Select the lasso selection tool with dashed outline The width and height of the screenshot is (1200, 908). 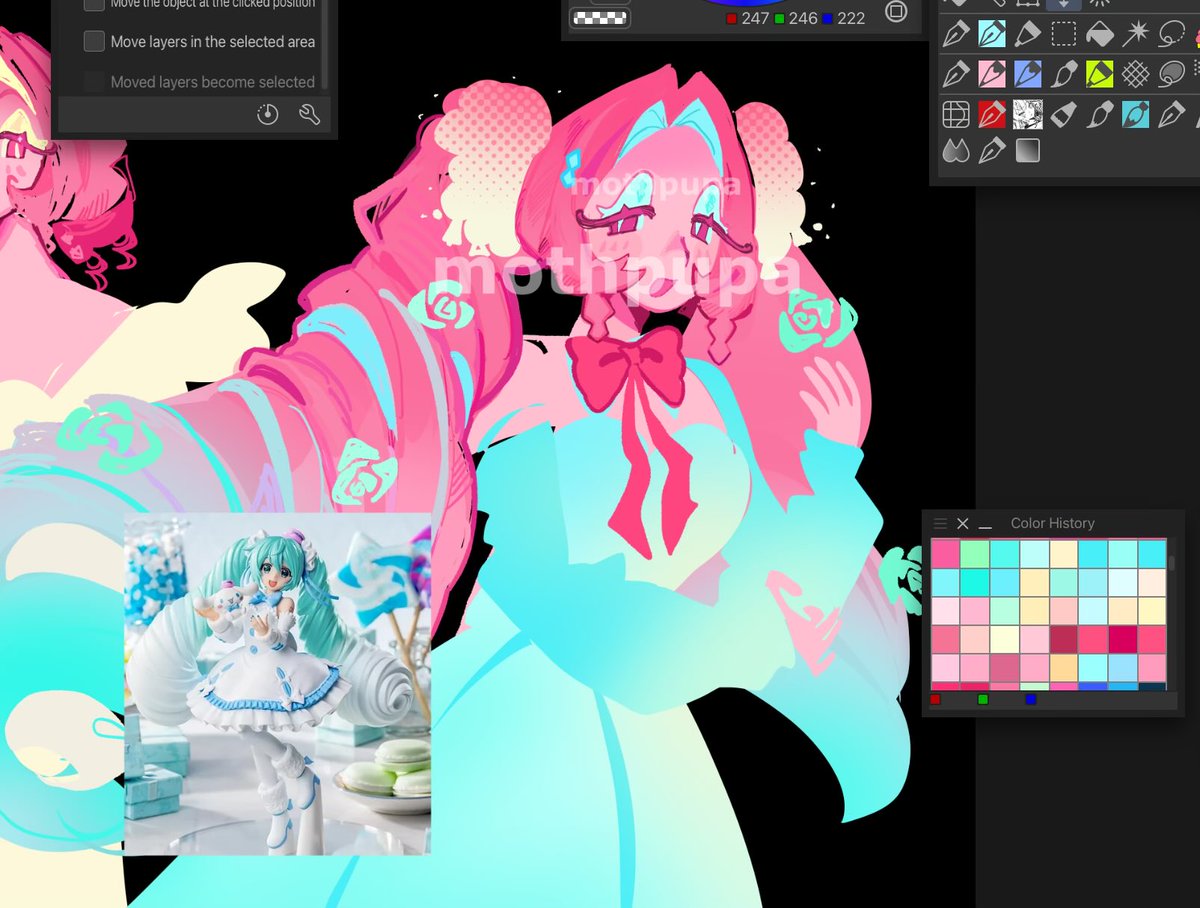coord(1171,34)
